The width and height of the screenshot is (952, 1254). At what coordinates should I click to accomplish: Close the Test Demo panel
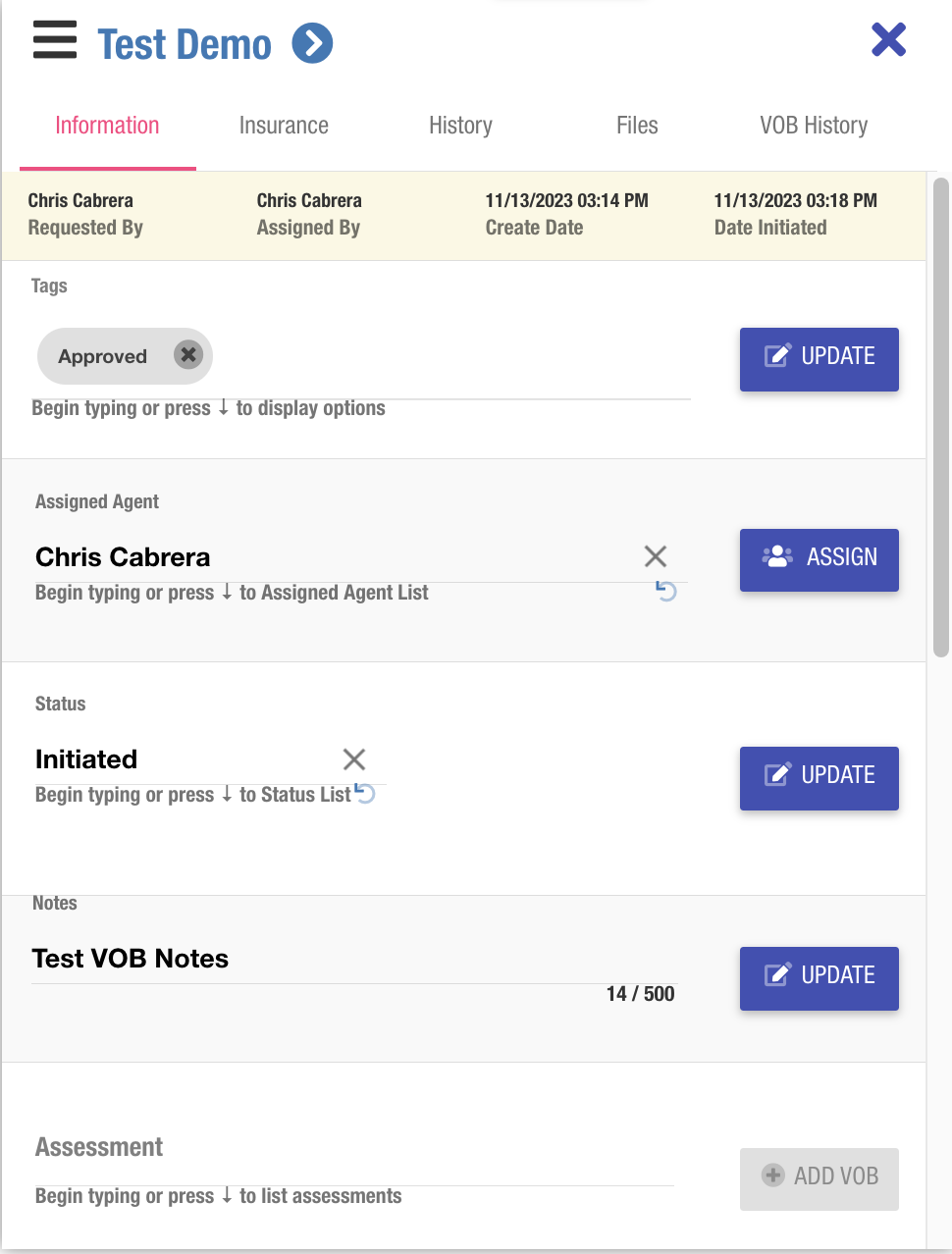(888, 40)
